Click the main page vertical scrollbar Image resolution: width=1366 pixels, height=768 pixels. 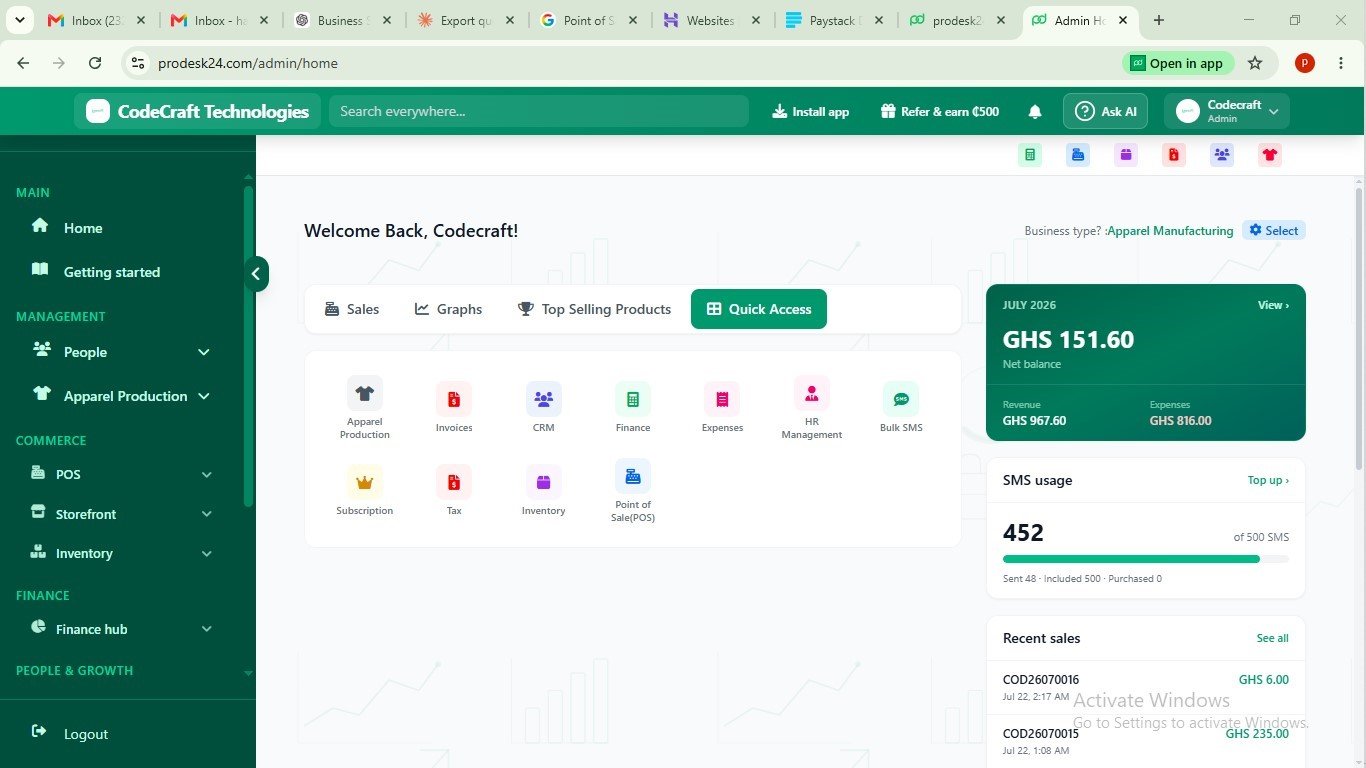pos(1359,328)
